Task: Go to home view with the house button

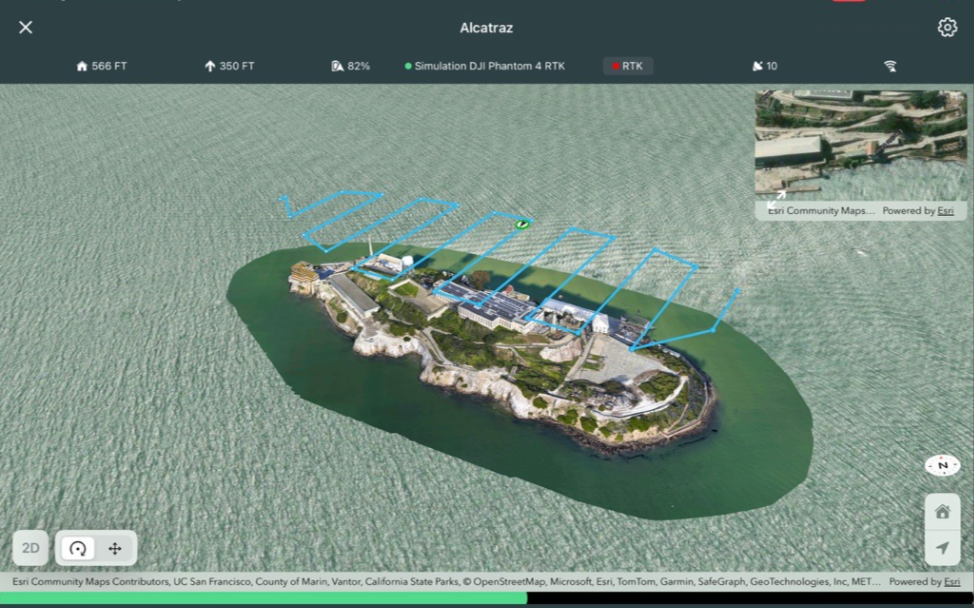Action: [942, 512]
